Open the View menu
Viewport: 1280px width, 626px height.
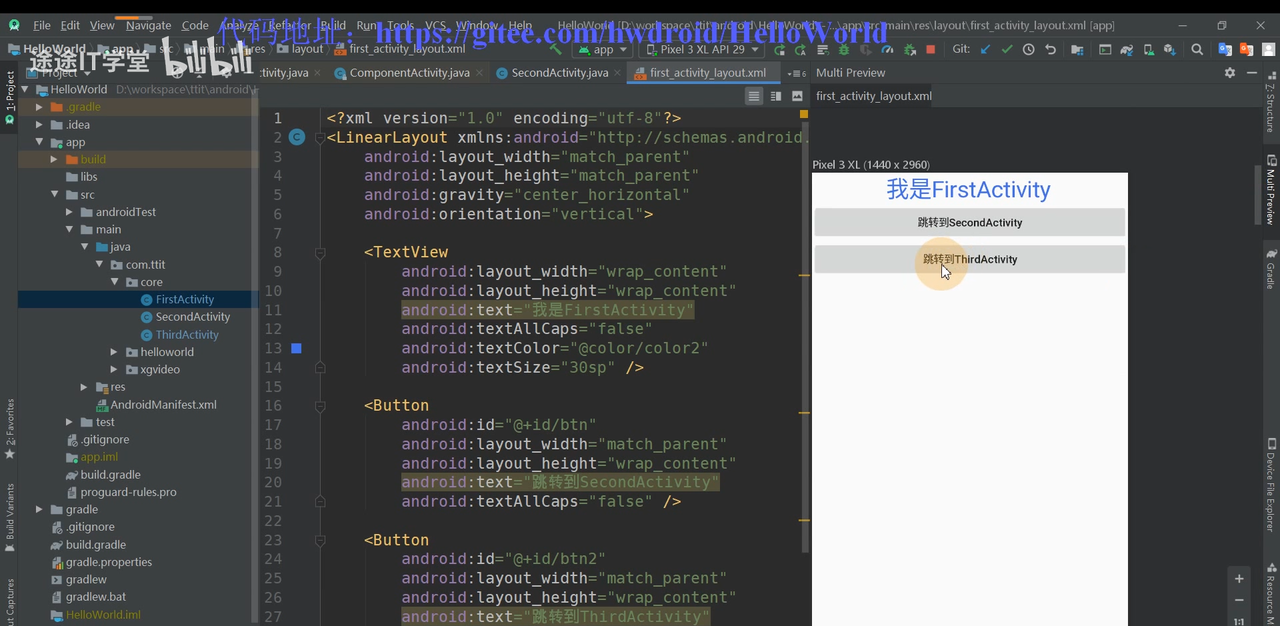click(x=102, y=25)
